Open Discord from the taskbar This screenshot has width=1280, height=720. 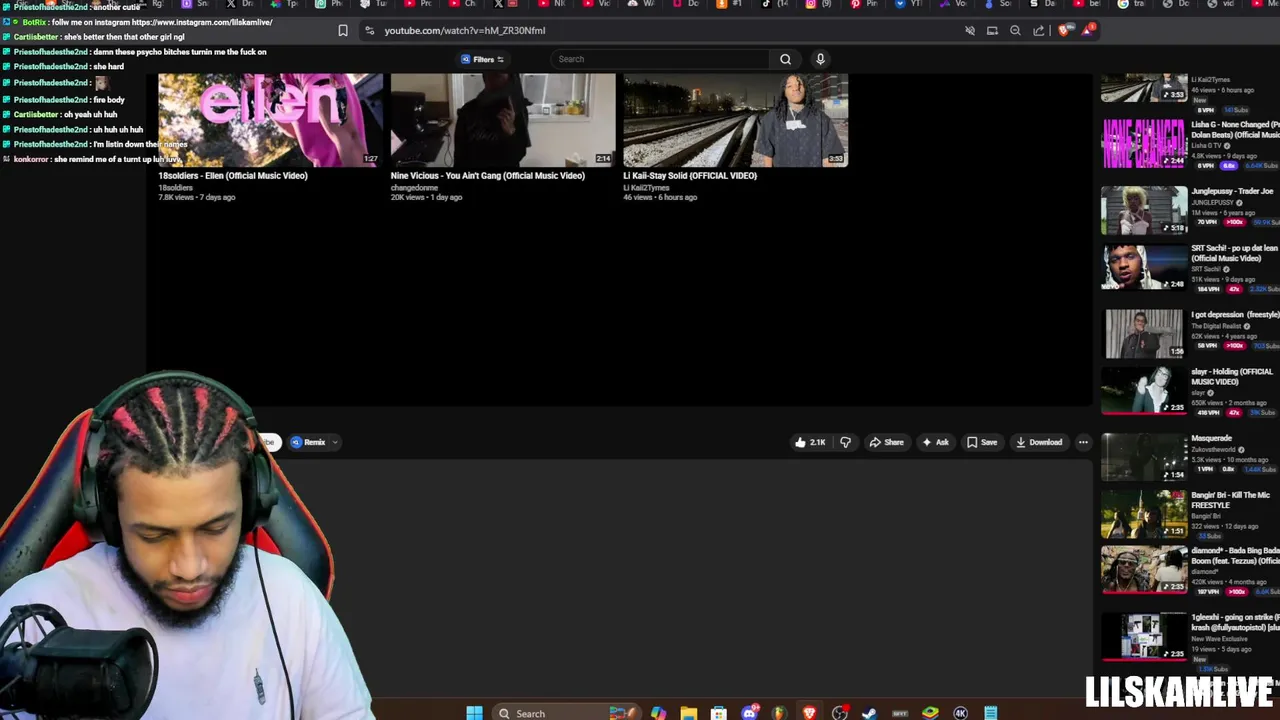click(x=749, y=713)
